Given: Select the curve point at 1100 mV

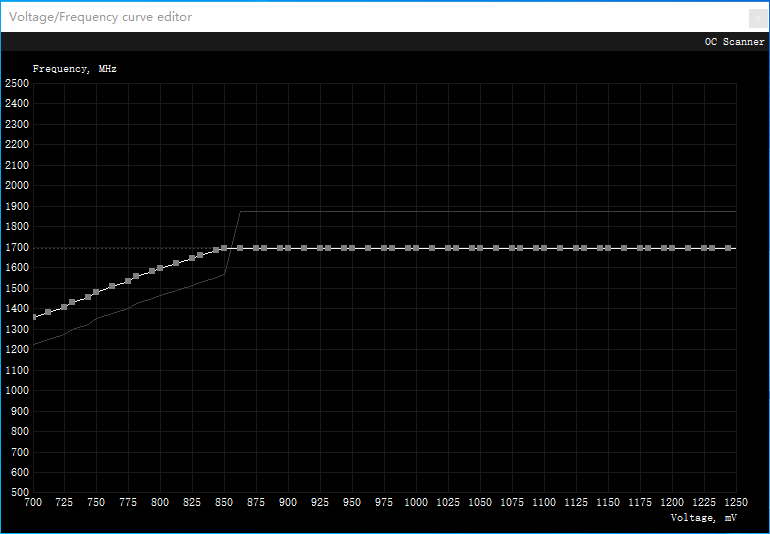Looking at the screenshot, I should [x=544, y=248].
